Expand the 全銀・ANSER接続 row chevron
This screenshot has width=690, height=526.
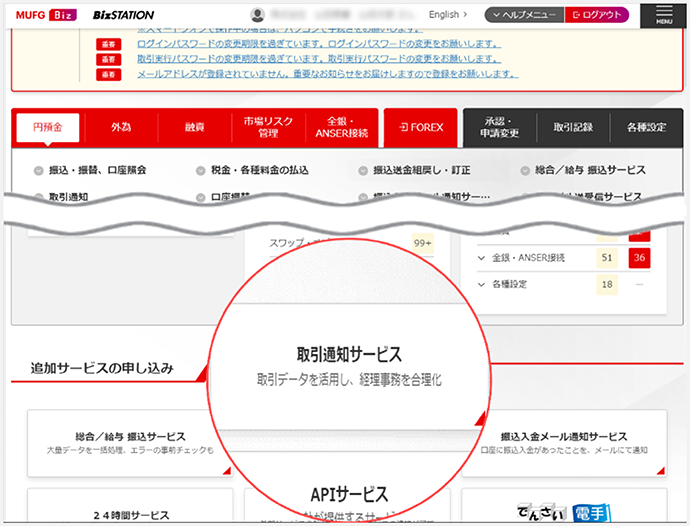point(482,258)
